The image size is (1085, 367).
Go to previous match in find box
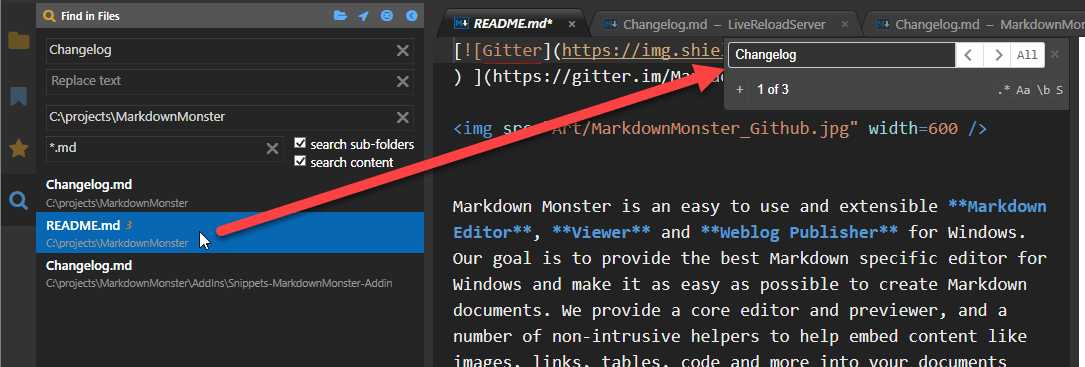[969, 55]
